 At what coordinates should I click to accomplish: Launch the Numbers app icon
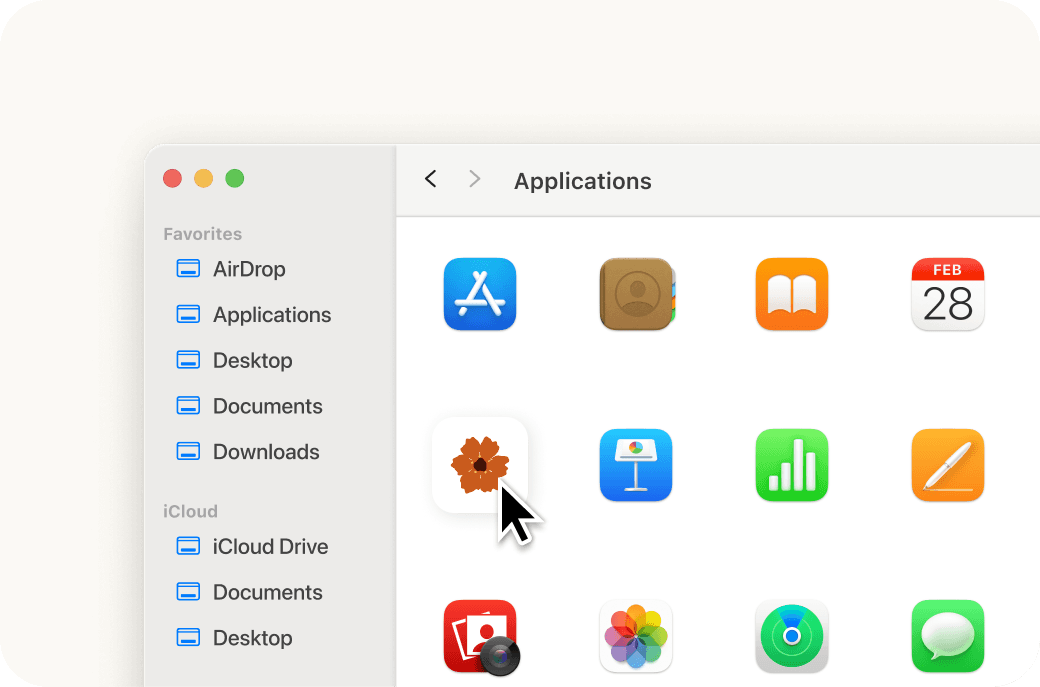pyautogui.click(x=792, y=465)
